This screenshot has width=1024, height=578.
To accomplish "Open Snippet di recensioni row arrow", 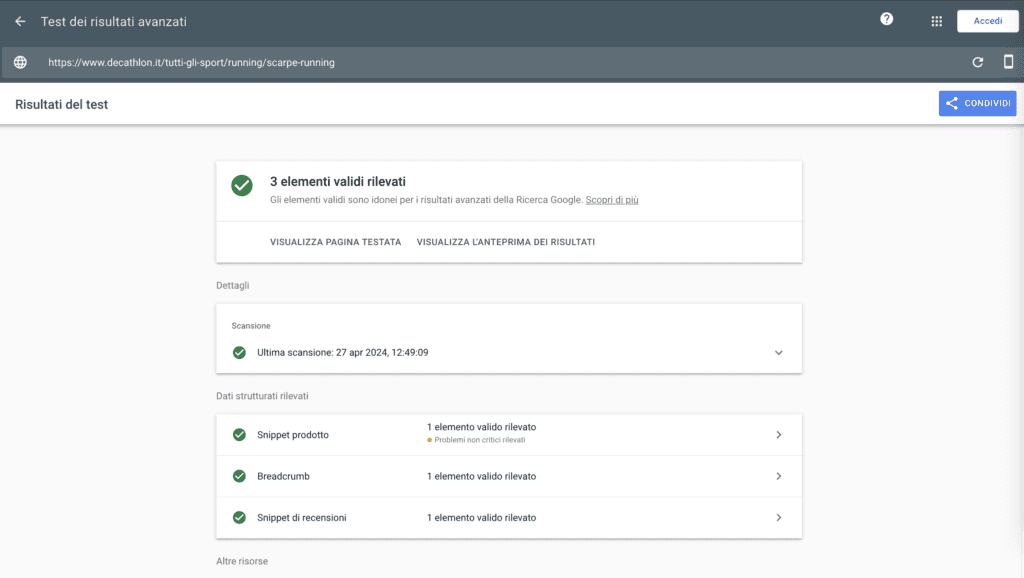I will (778, 517).
